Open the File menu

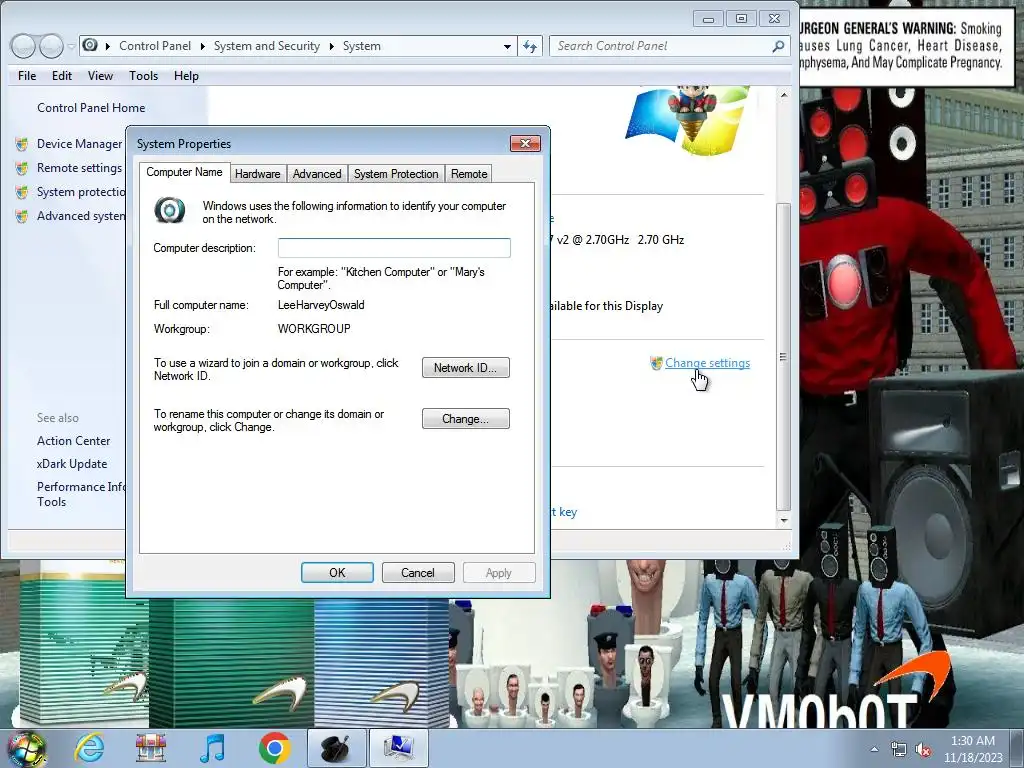(27, 76)
